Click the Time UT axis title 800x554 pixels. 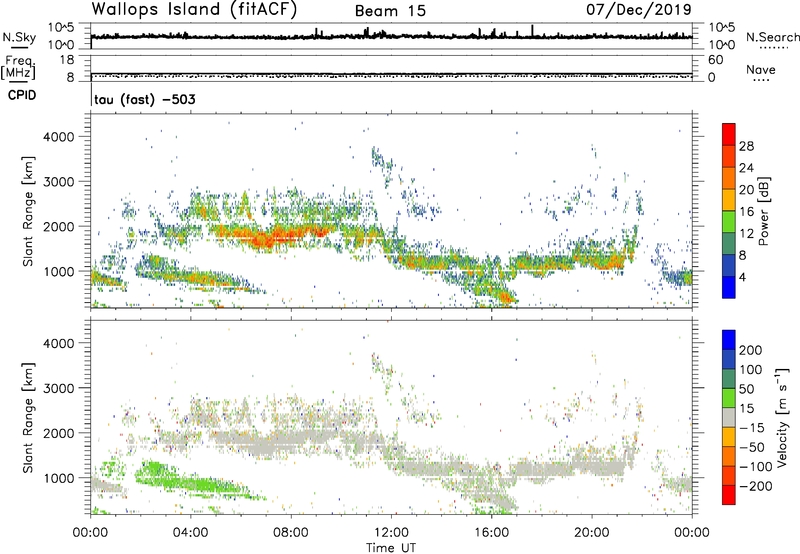pyautogui.click(x=391, y=548)
